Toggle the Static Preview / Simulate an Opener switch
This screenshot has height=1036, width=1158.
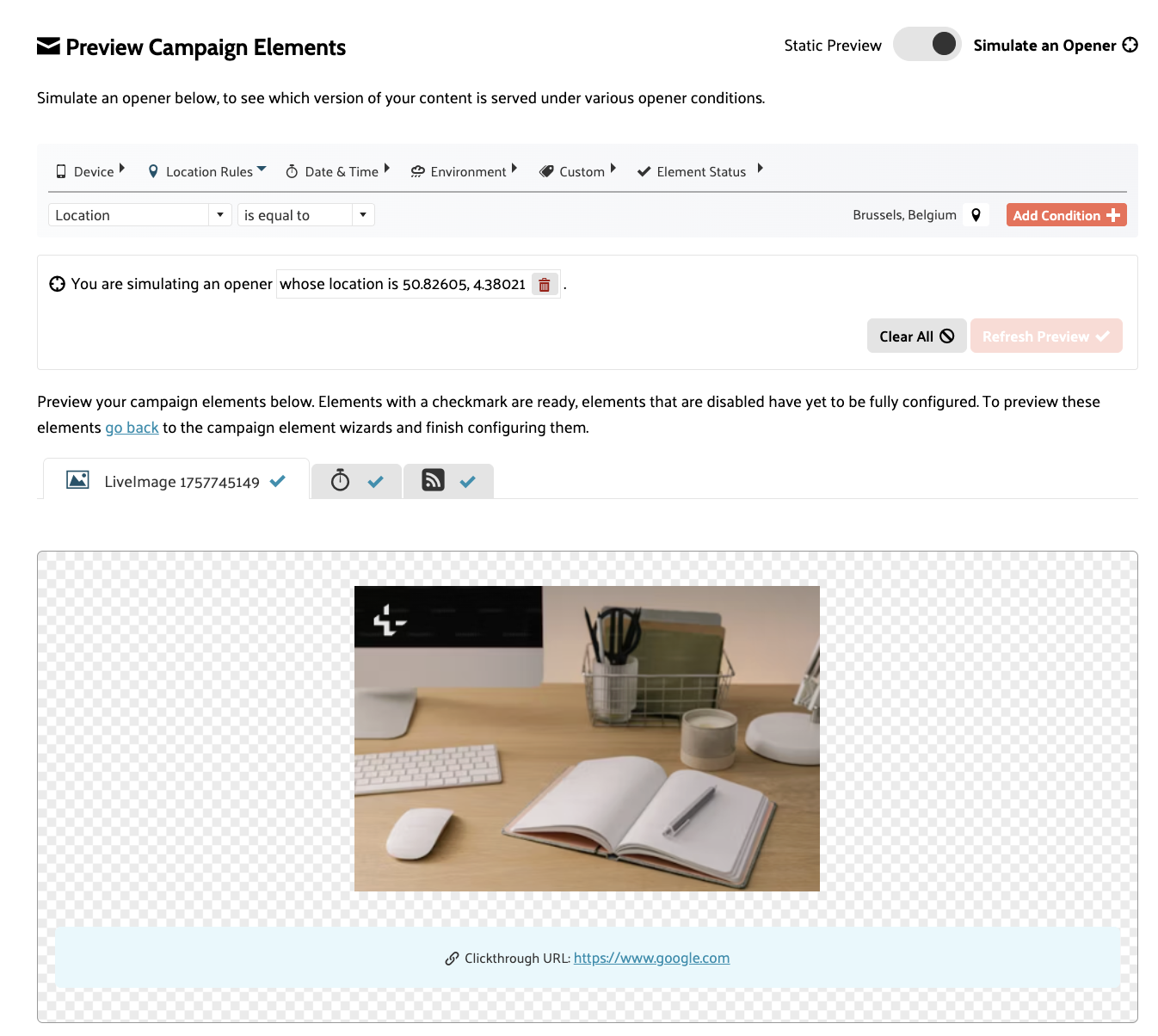927,44
